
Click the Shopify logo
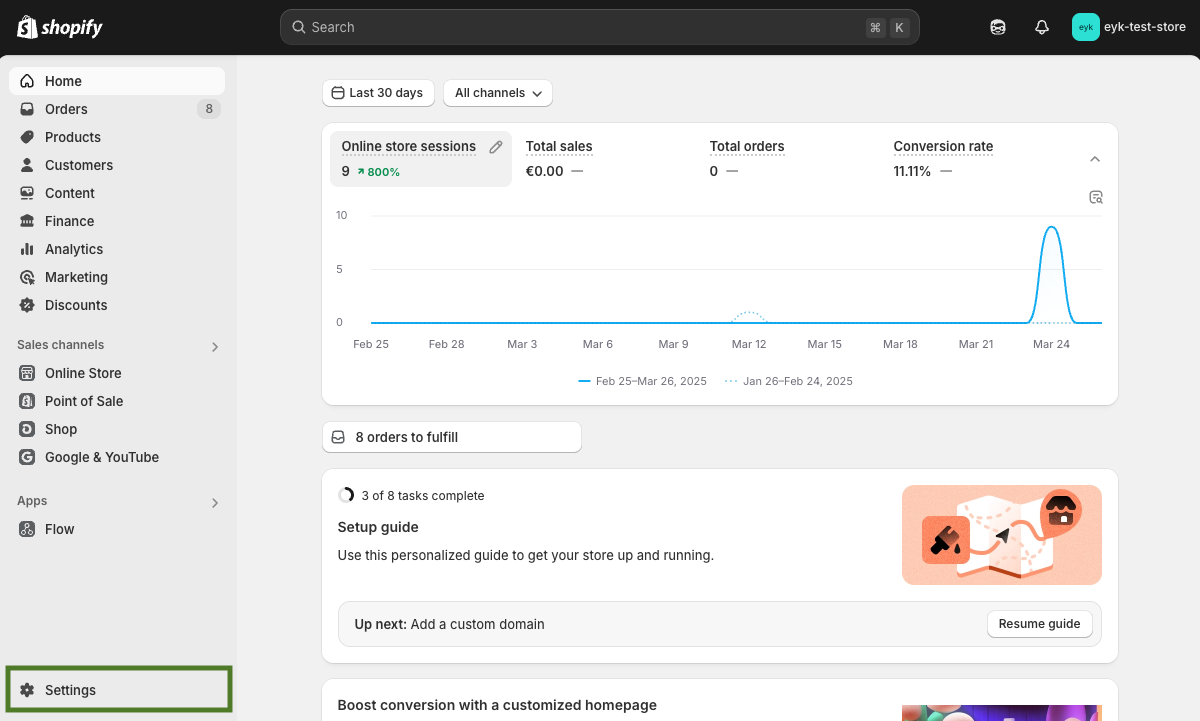click(x=60, y=27)
